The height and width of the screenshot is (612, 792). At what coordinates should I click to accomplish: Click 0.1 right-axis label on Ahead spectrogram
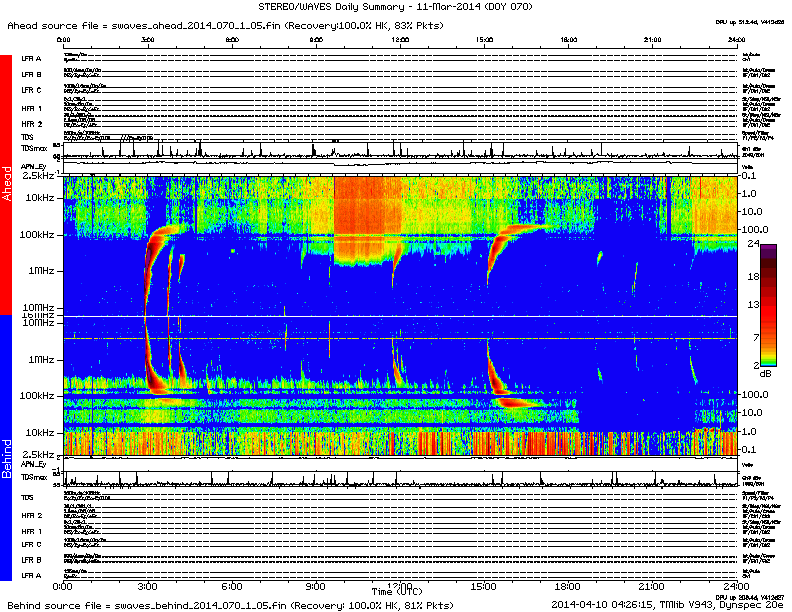[749, 176]
